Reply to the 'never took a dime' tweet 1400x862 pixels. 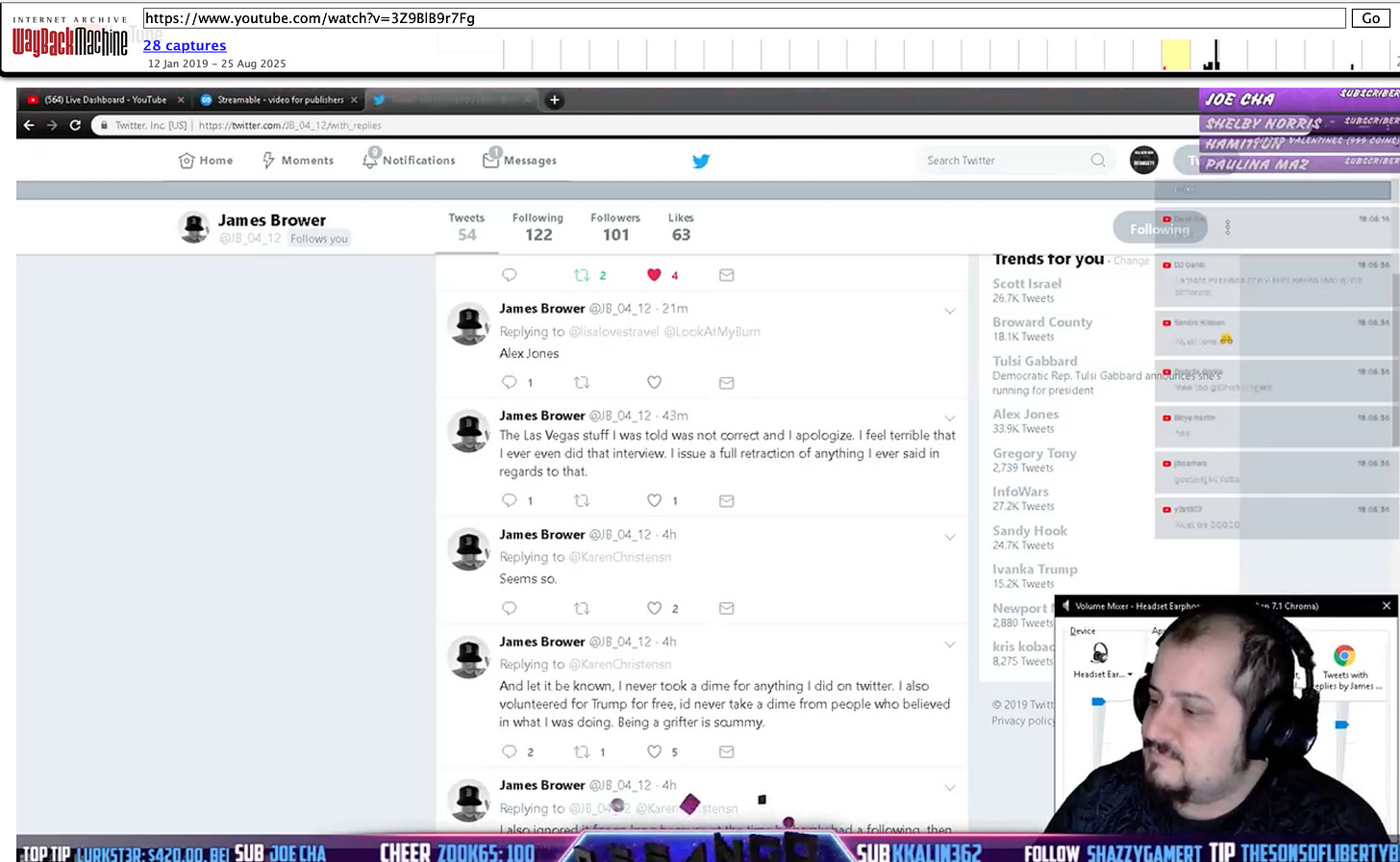510,751
